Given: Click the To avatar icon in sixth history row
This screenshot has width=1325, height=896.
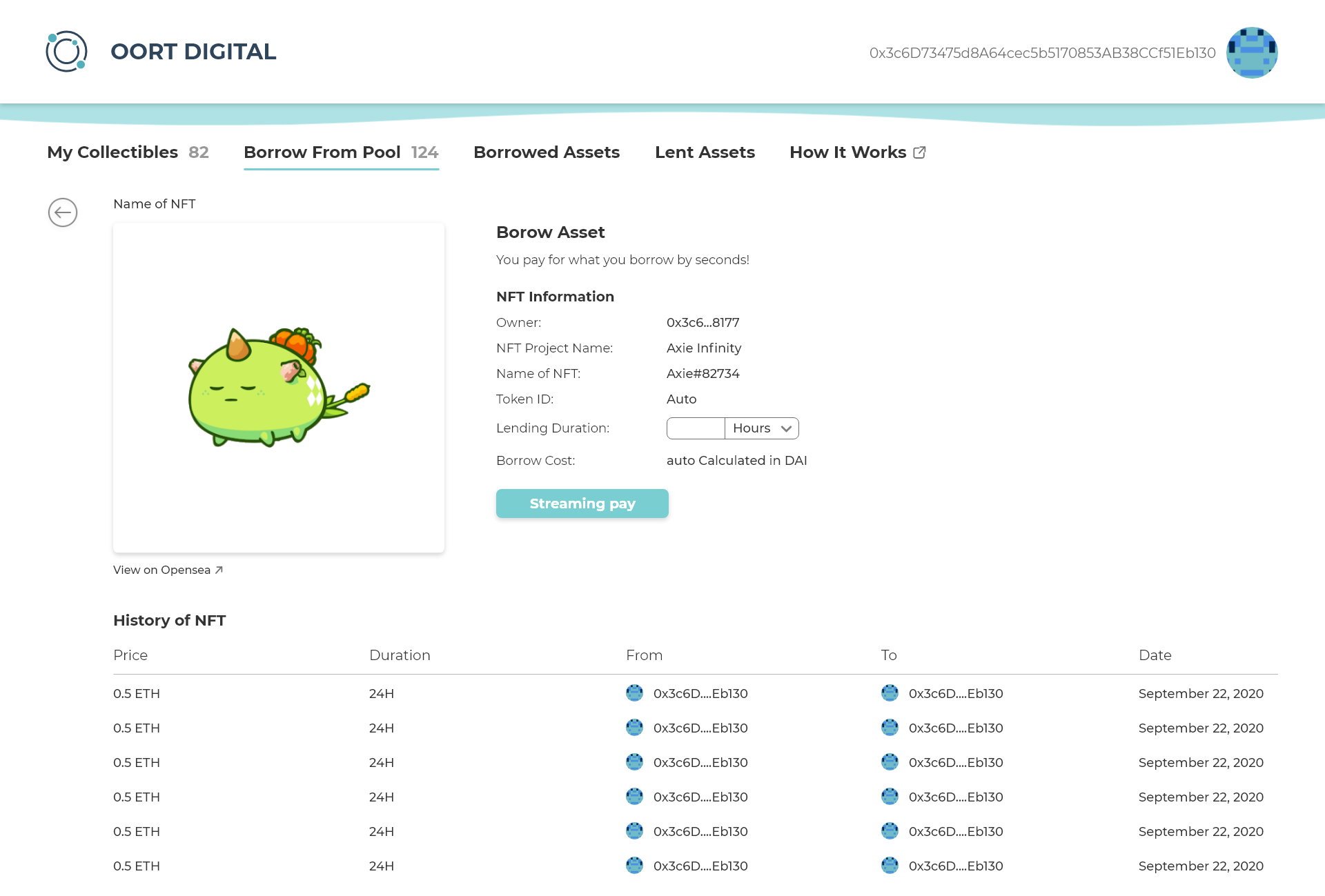Looking at the screenshot, I should click(890, 866).
